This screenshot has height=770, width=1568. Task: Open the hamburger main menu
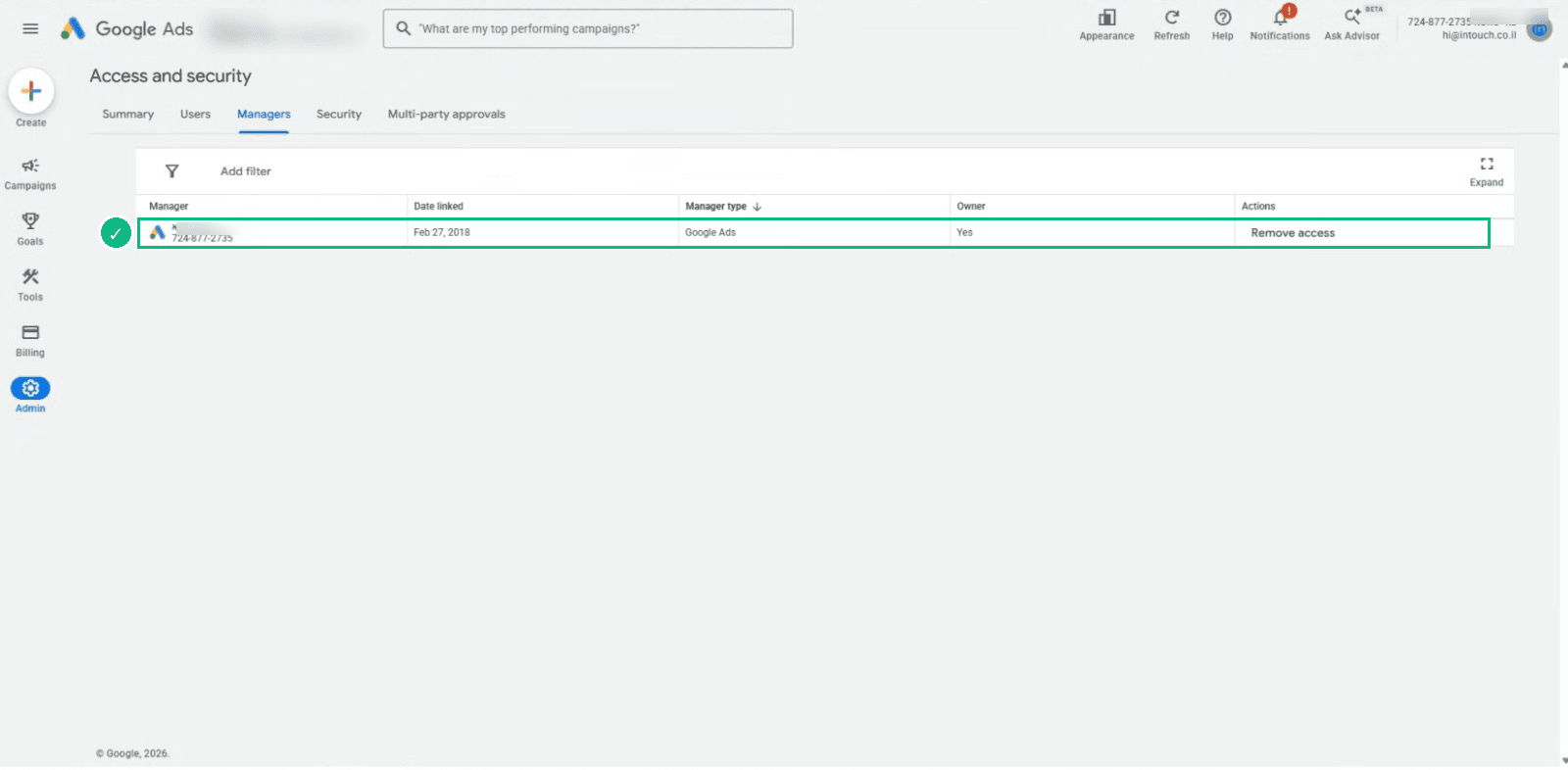[x=30, y=28]
